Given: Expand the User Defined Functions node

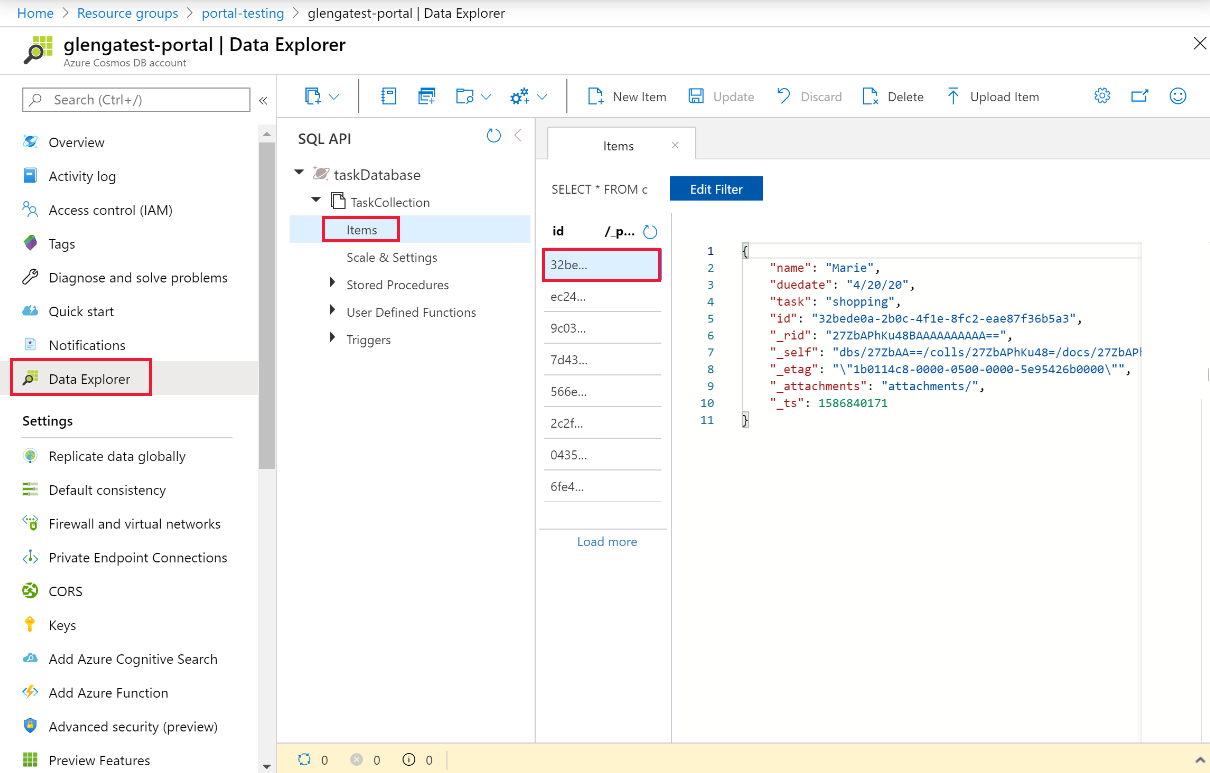Looking at the screenshot, I should (333, 311).
